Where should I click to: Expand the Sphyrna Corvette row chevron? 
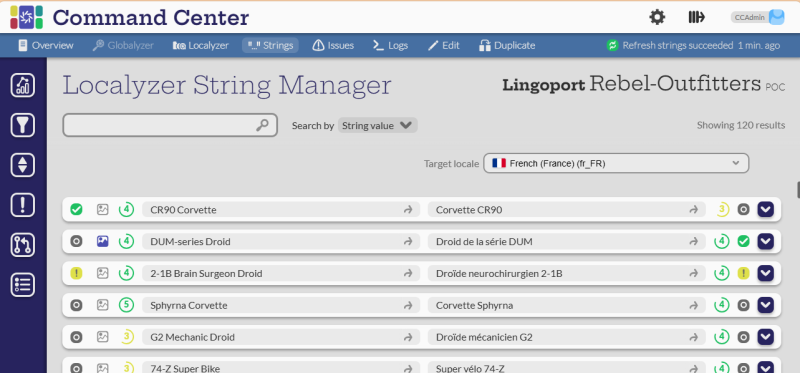765,305
